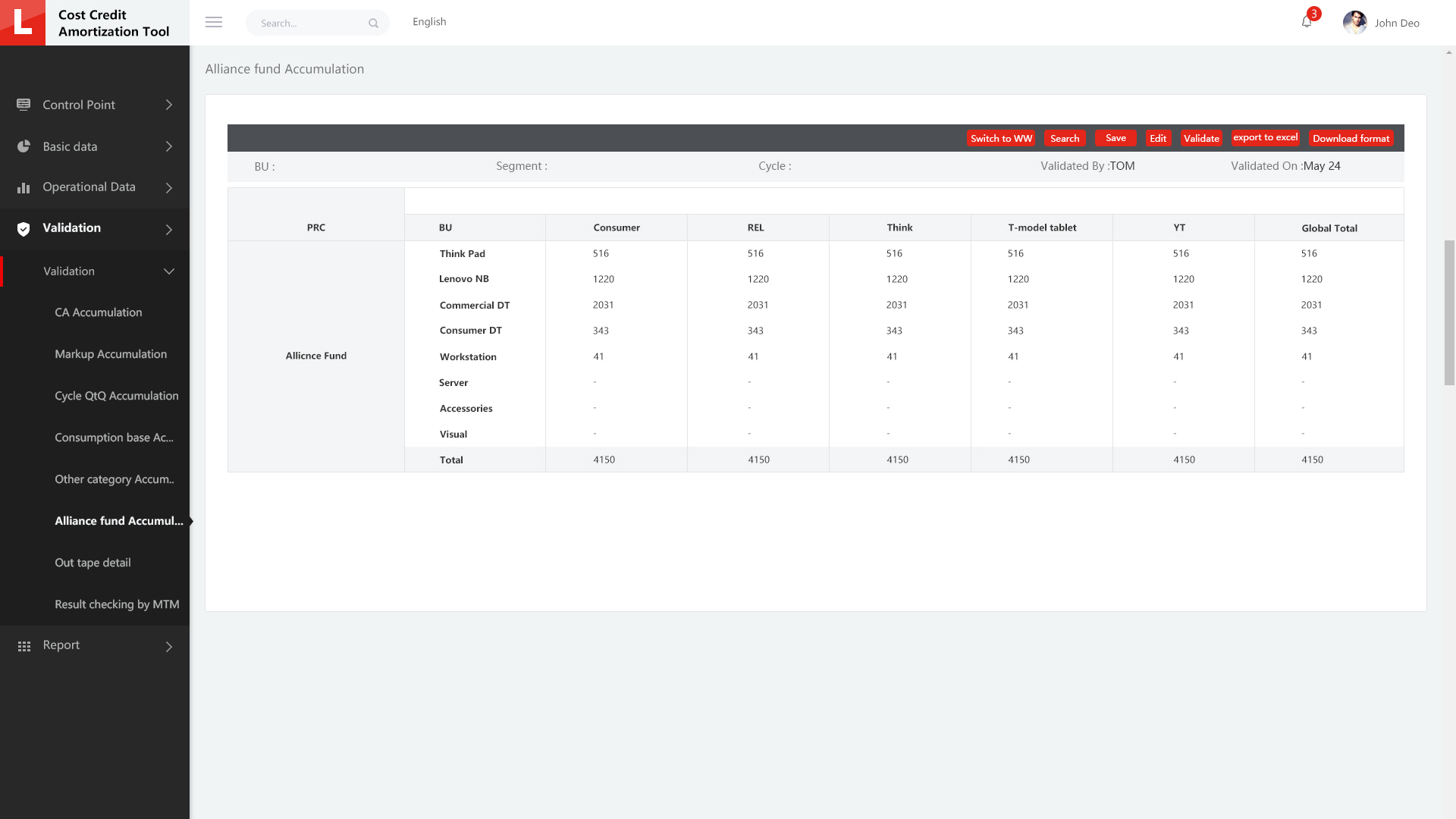
Task: Click John Deo's profile avatar
Action: 1354,23
